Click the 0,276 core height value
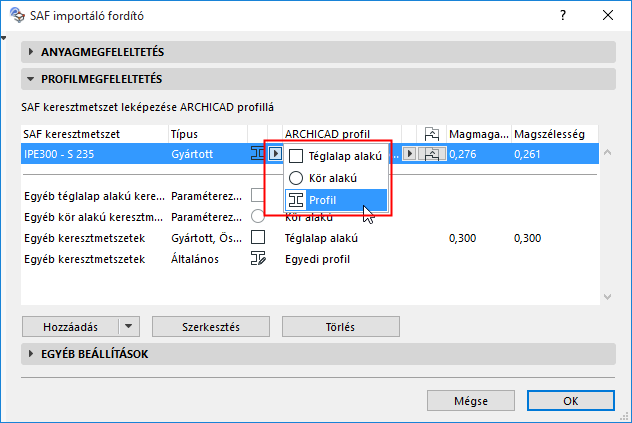The height and width of the screenshot is (423, 632). click(463, 154)
